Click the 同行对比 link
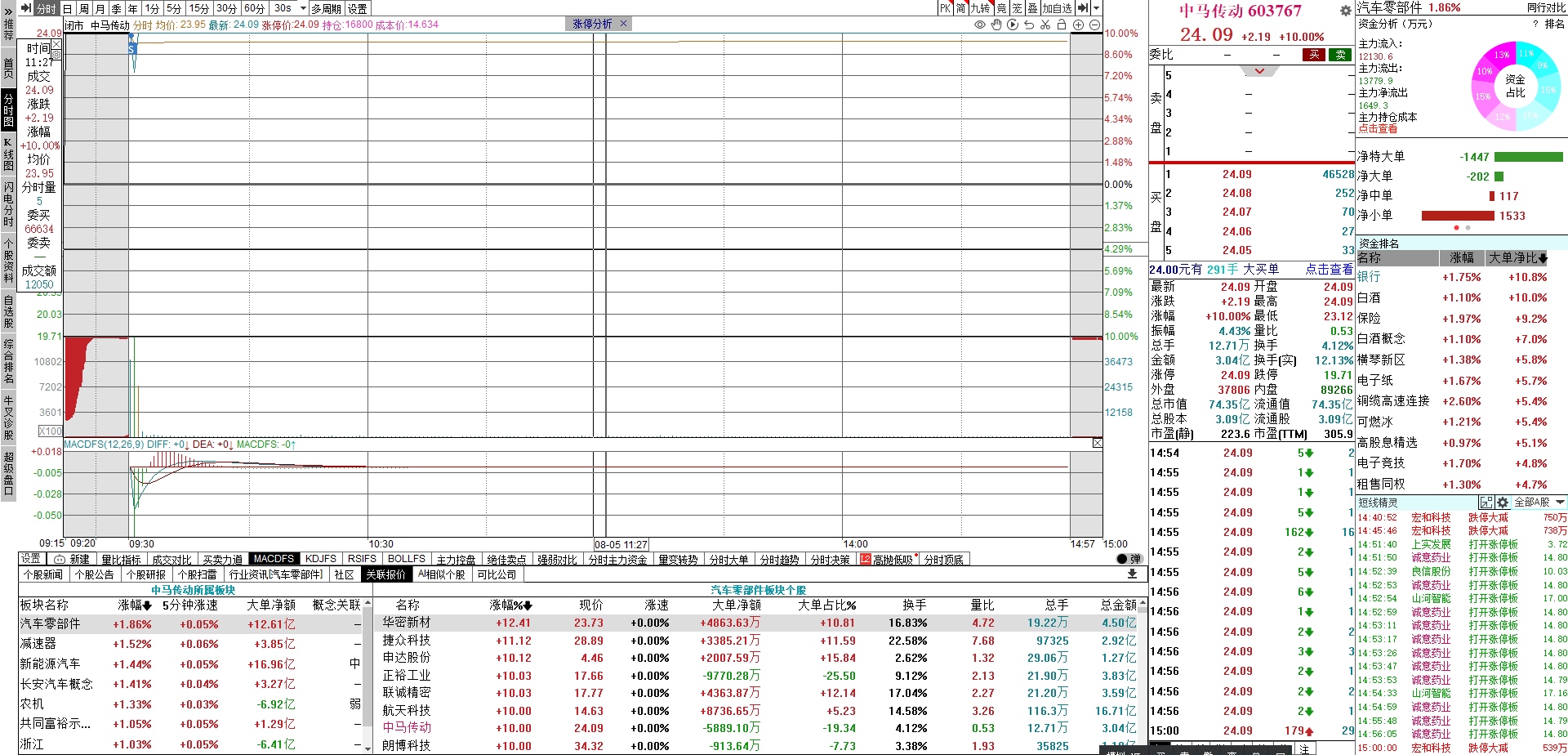Viewport: 1568px width, 755px height. pos(1546,7)
